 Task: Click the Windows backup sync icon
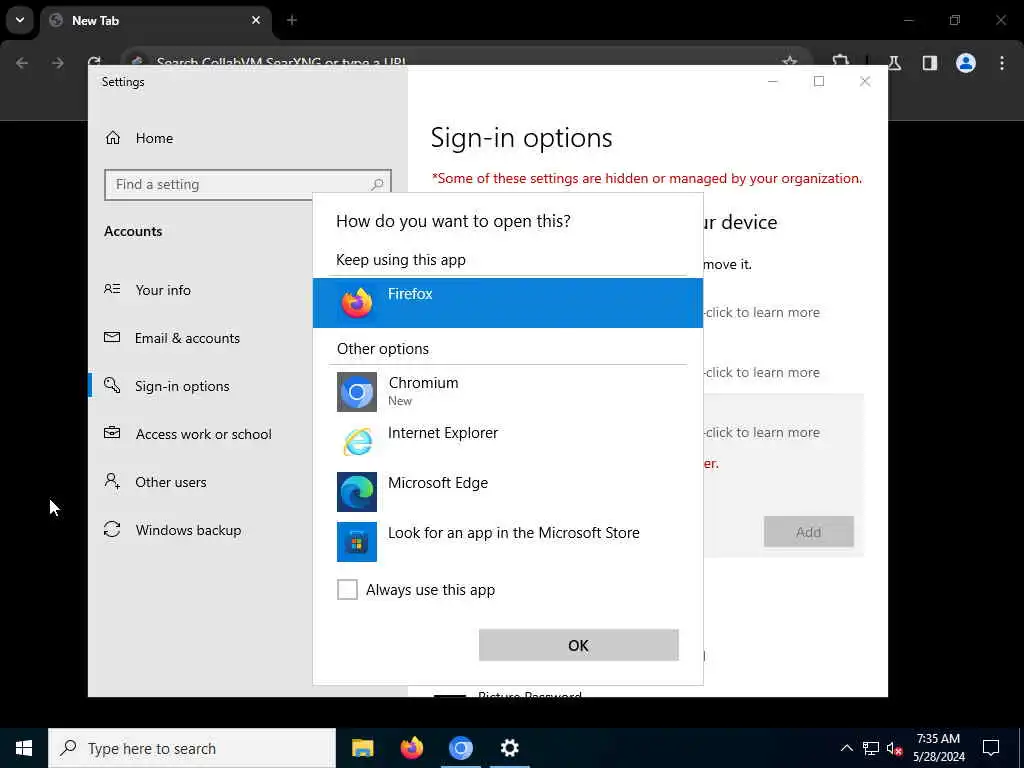112,530
